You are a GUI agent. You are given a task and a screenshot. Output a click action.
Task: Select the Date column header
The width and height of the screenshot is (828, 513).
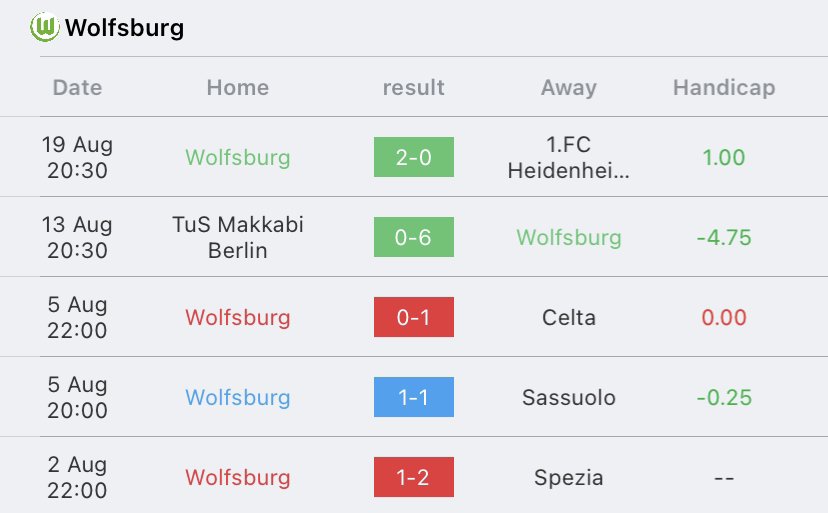coord(77,87)
